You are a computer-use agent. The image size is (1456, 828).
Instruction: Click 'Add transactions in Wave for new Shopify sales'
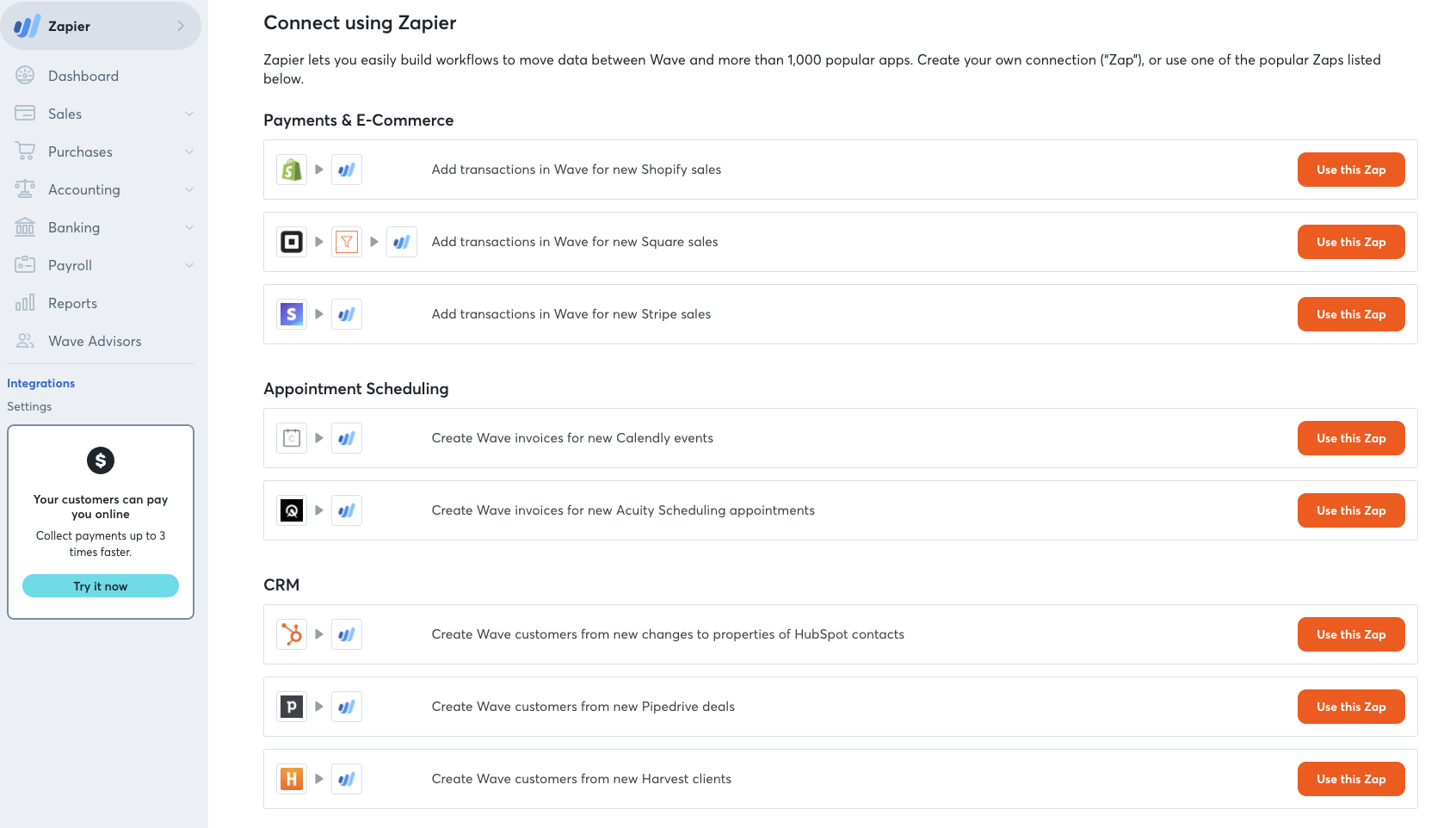pyautogui.click(x=577, y=170)
